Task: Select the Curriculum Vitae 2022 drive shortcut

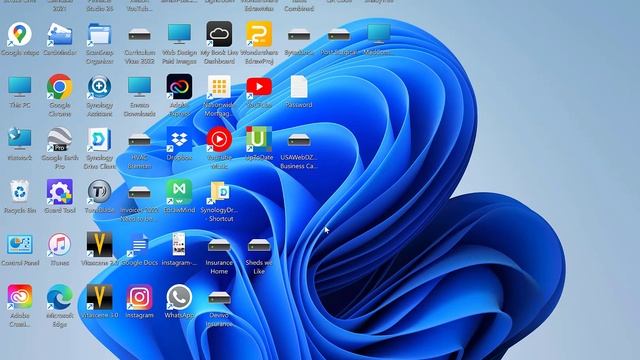Action: pos(139,35)
